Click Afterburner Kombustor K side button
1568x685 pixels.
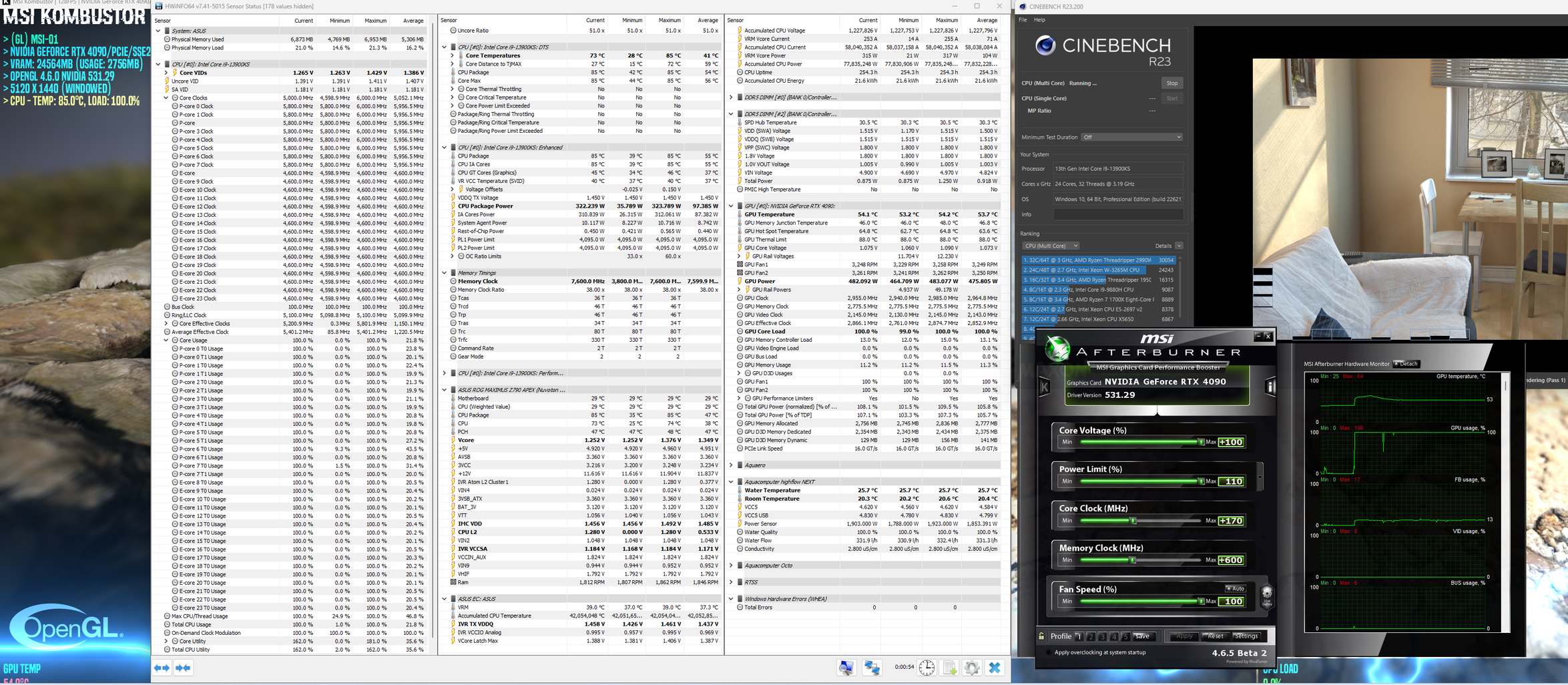[1045, 387]
